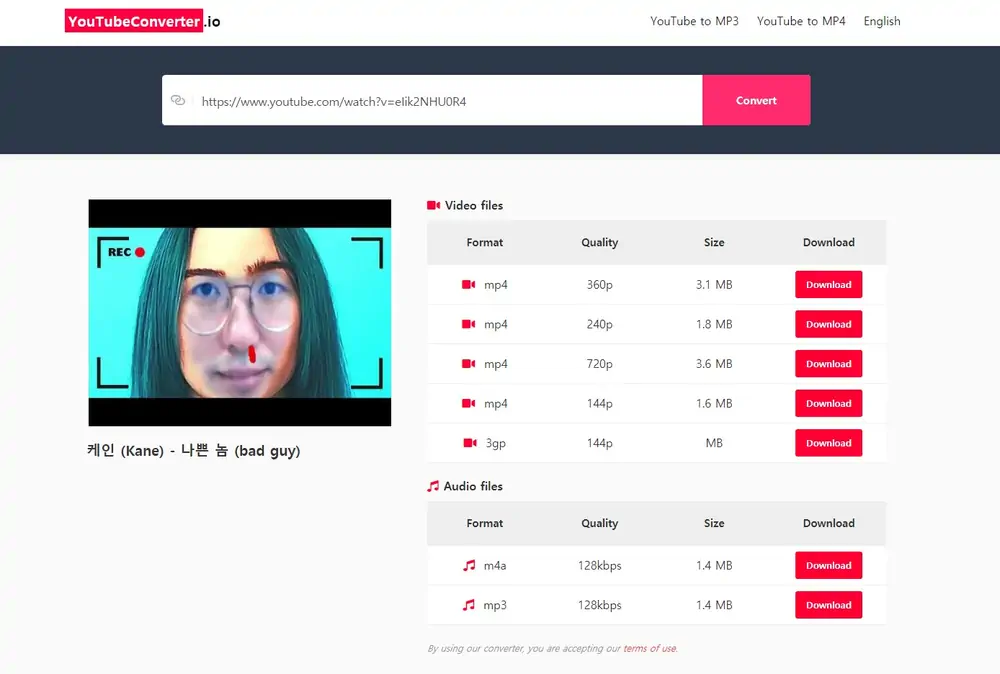This screenshot has width=1000, height=674.
Task: Download the mp3 audio file
Action: click(x=828, y=605)
